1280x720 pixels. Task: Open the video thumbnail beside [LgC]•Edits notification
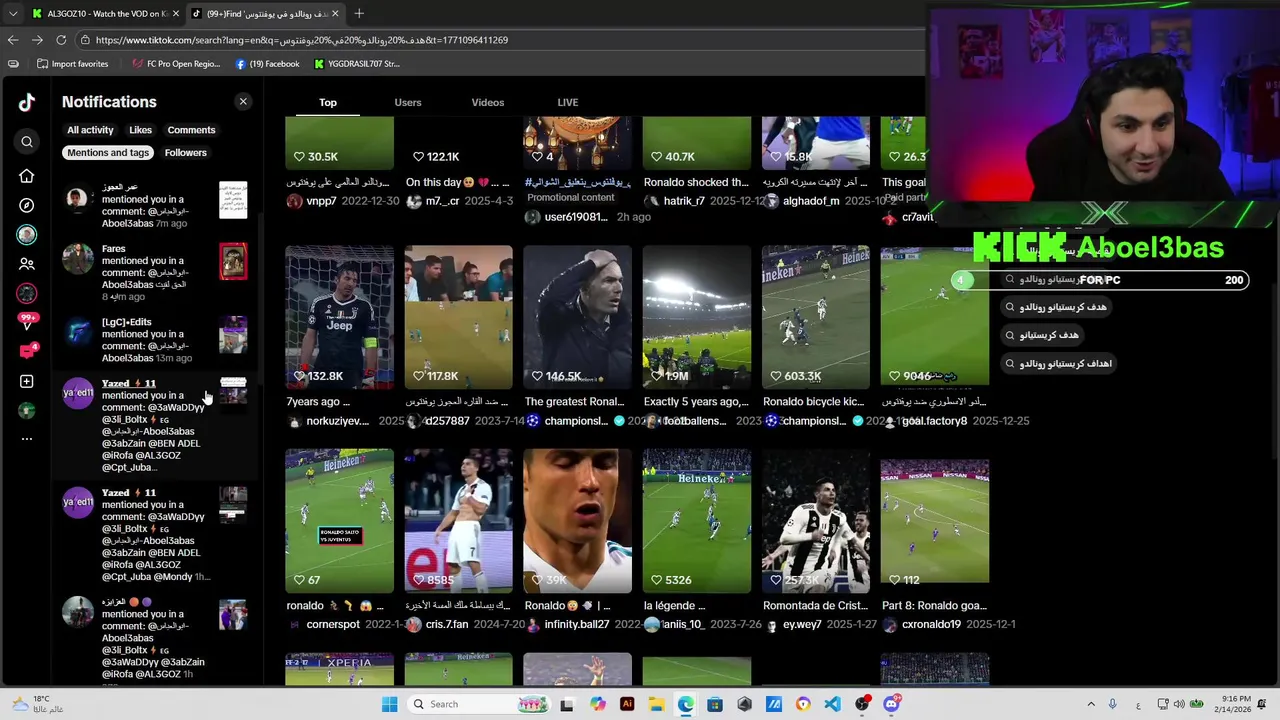[233, 335]
